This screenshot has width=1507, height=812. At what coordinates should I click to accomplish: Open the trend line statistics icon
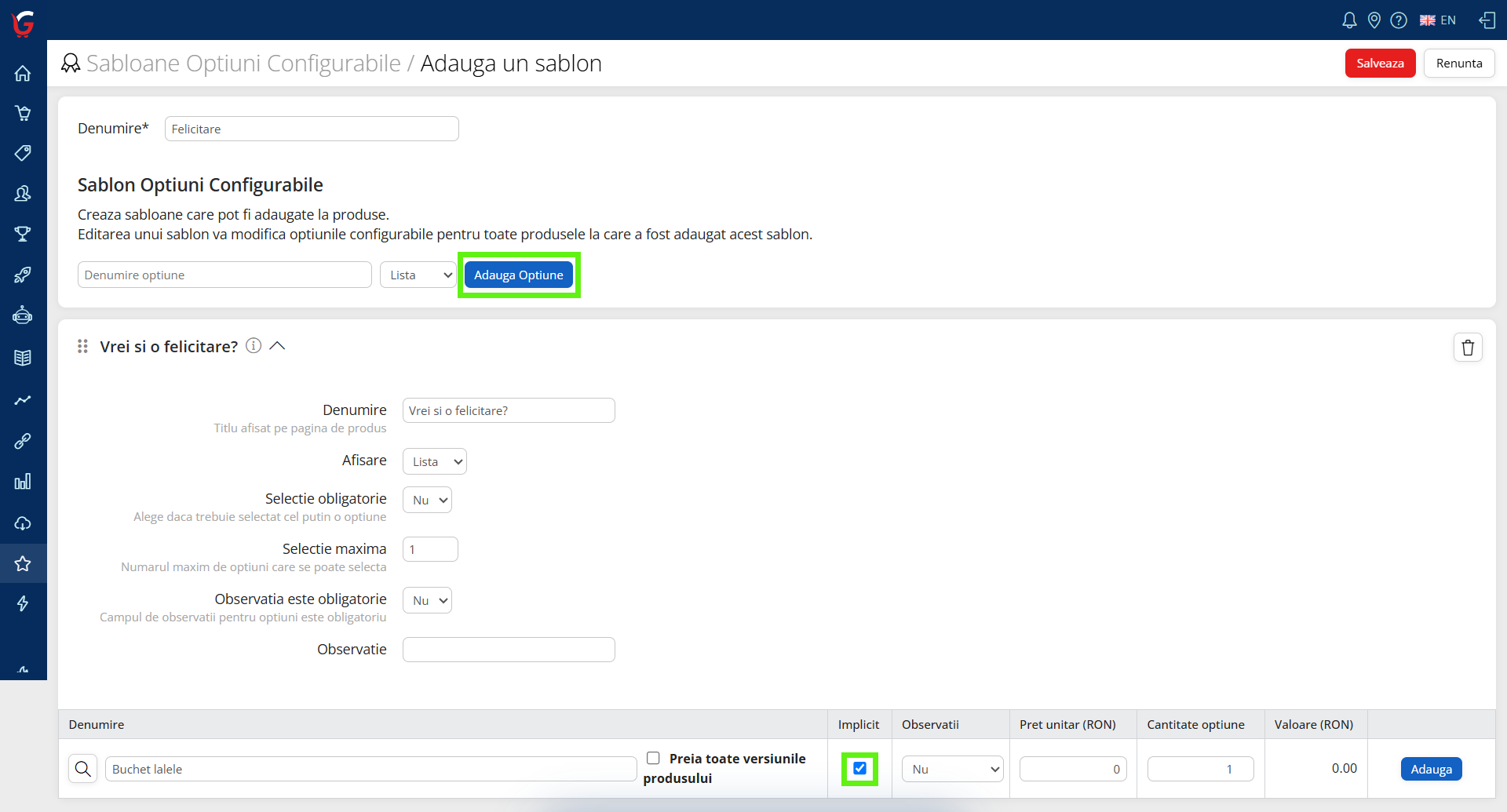click(23, 400)
